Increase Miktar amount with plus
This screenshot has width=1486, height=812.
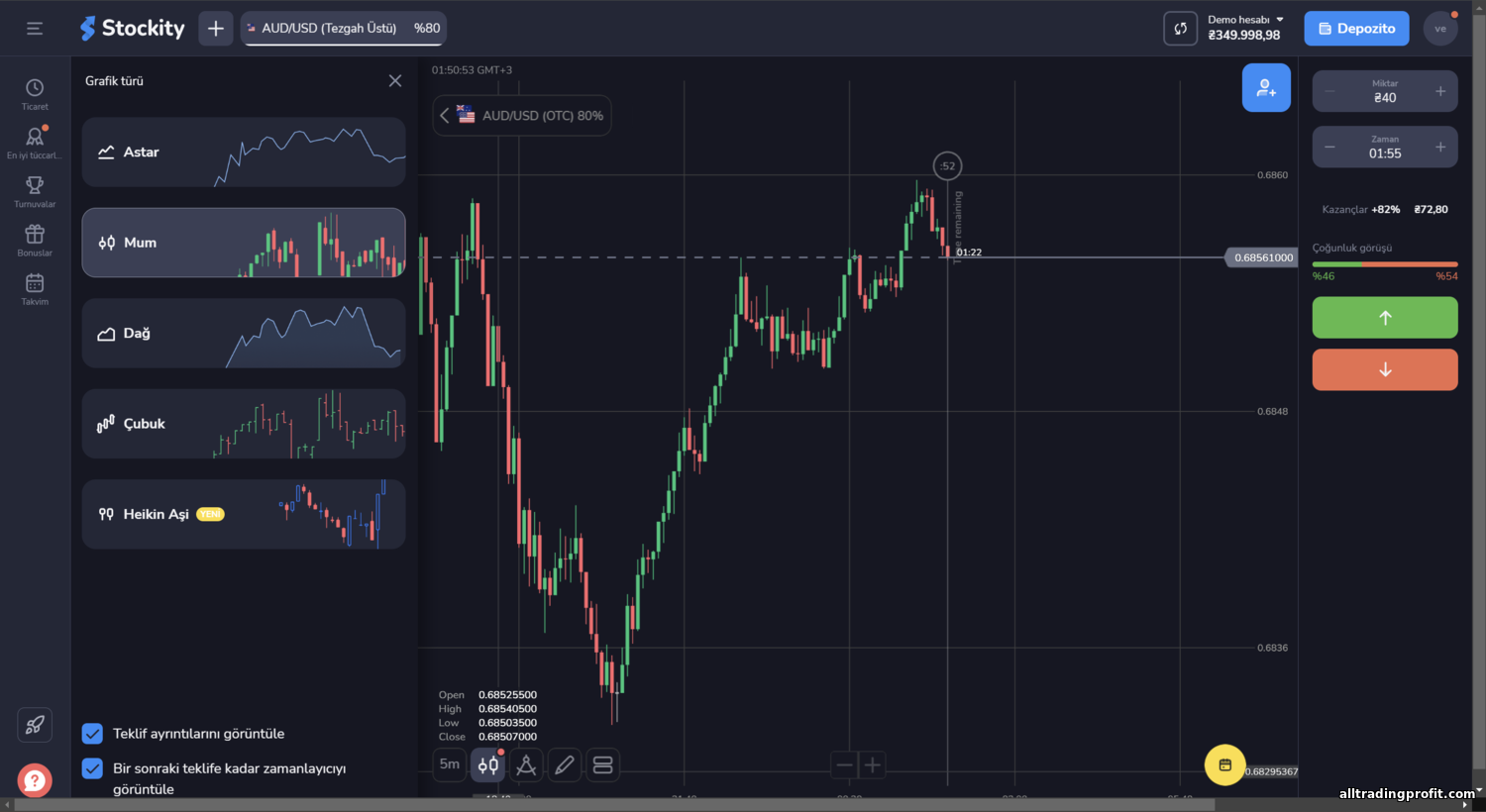tap(1440, 91)
